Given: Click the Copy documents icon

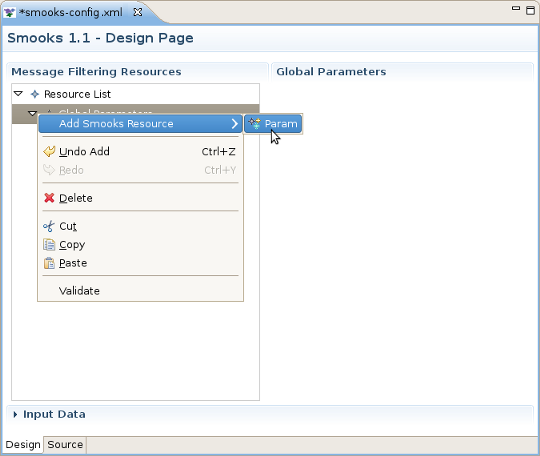Looking at the screenshot, I should point(49,245).
